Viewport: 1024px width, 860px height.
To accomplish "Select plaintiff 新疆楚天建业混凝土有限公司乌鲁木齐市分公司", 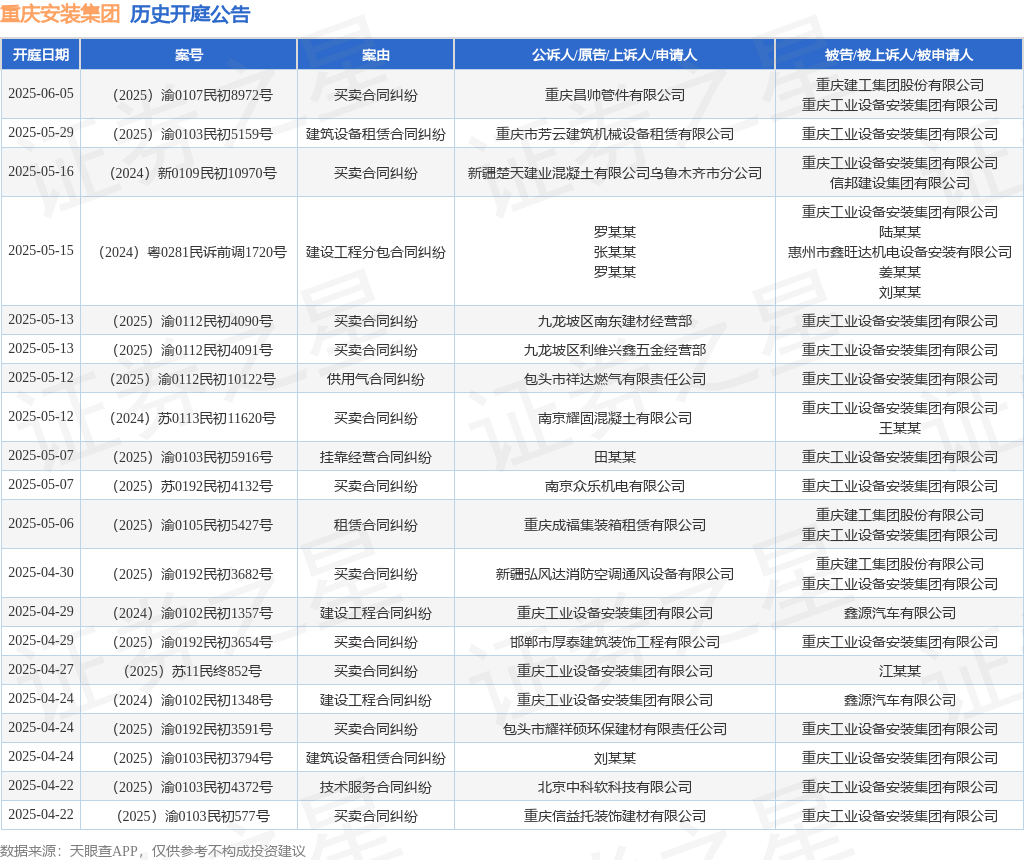I will click(x=615, y=173).
